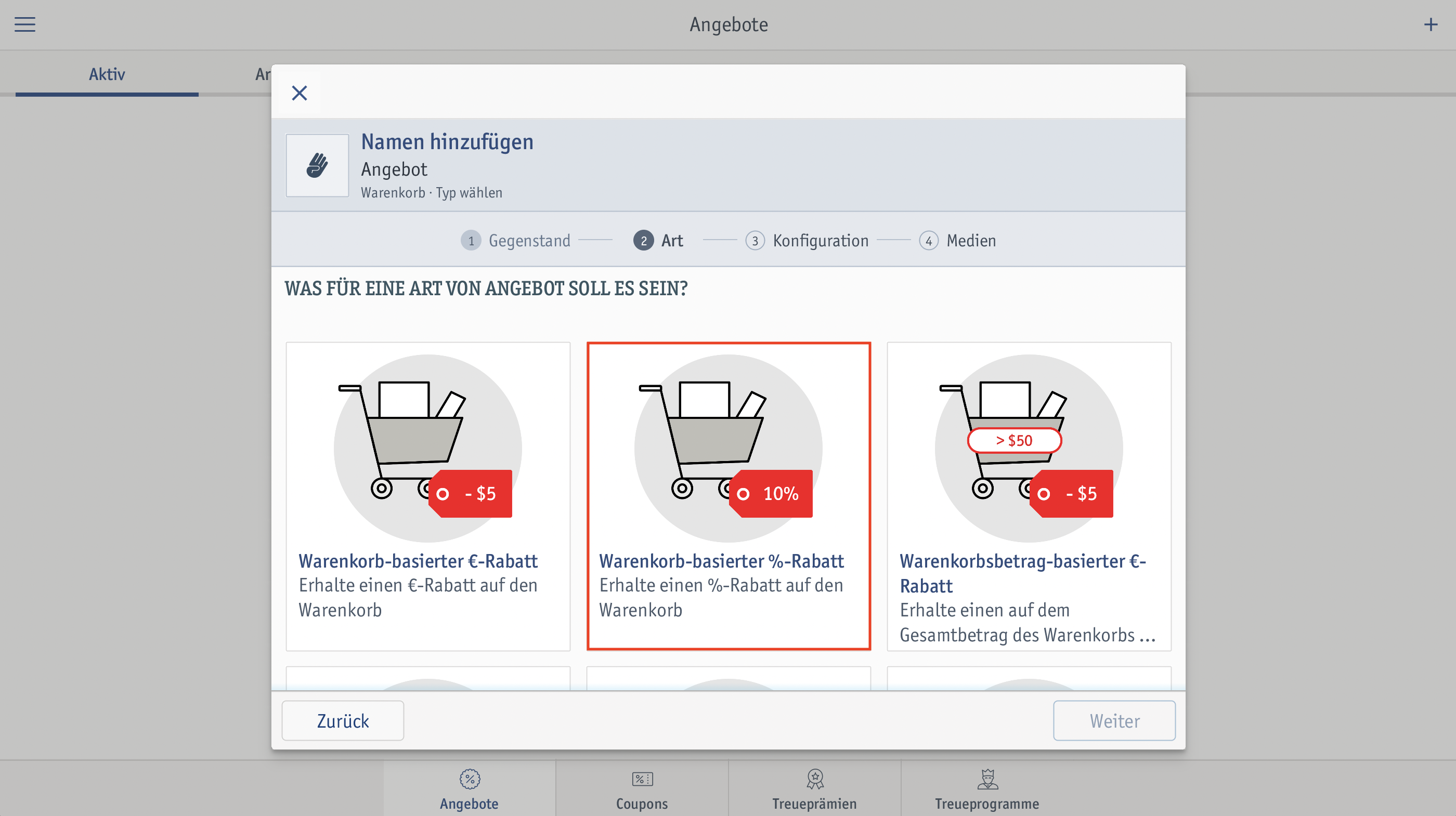Jump to step 4 Medien
The height and width of the screenshot is (816, 1456).
tap(957, 240)
